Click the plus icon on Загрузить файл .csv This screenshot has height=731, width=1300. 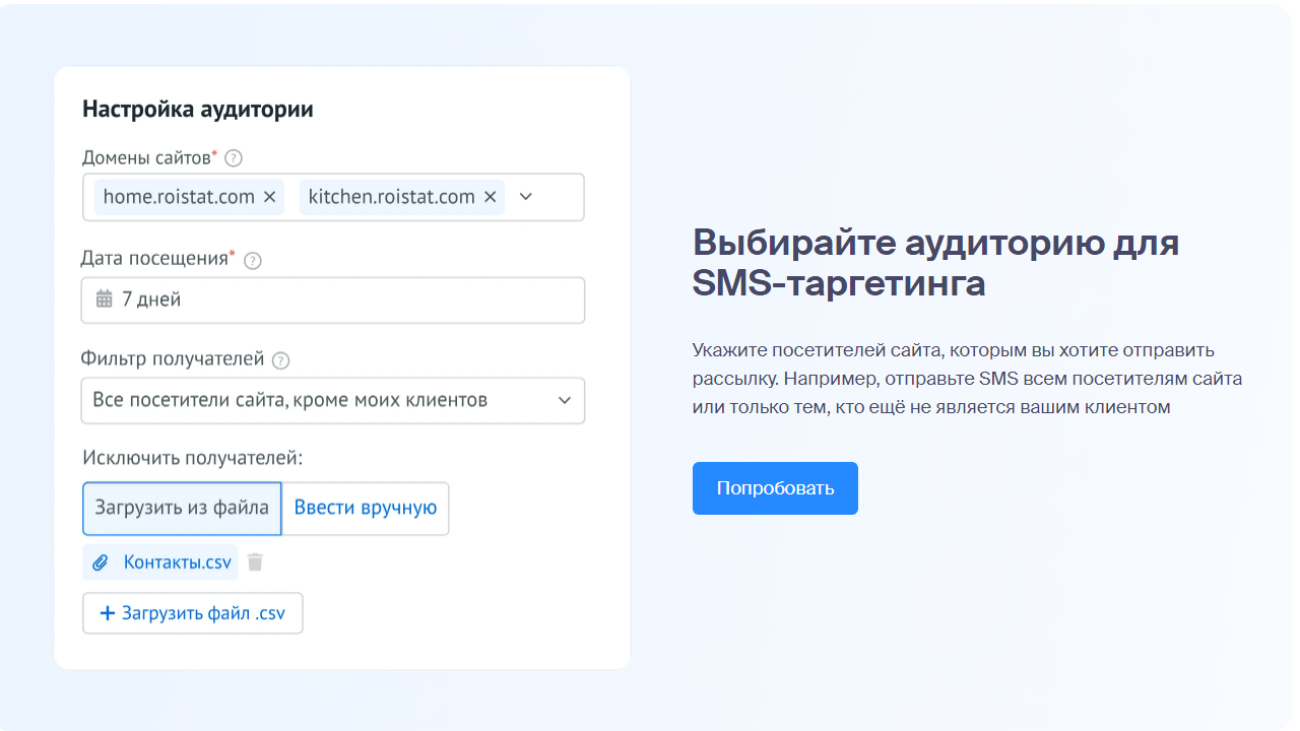(110, 613)
